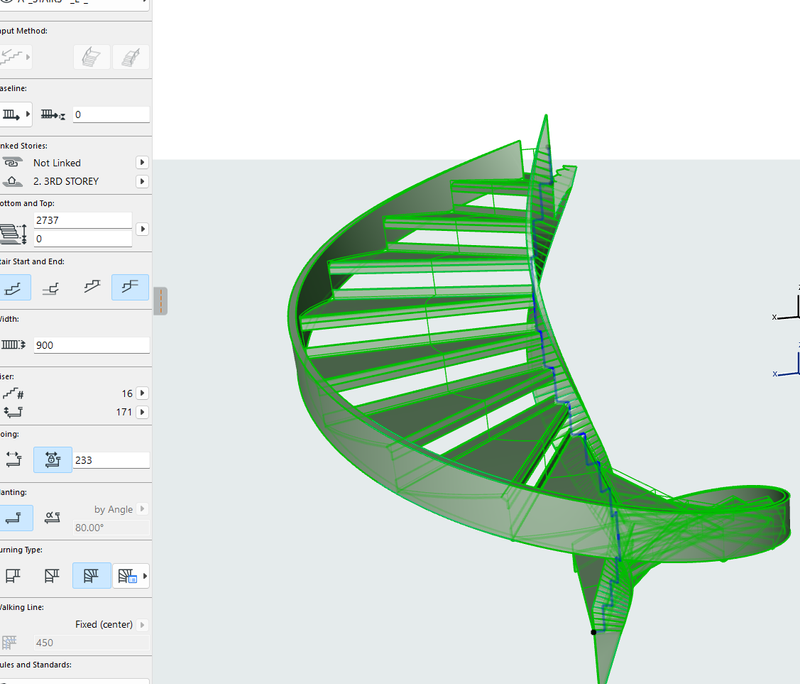
Task: Click the riser height icon
Action: coord(13,412)
